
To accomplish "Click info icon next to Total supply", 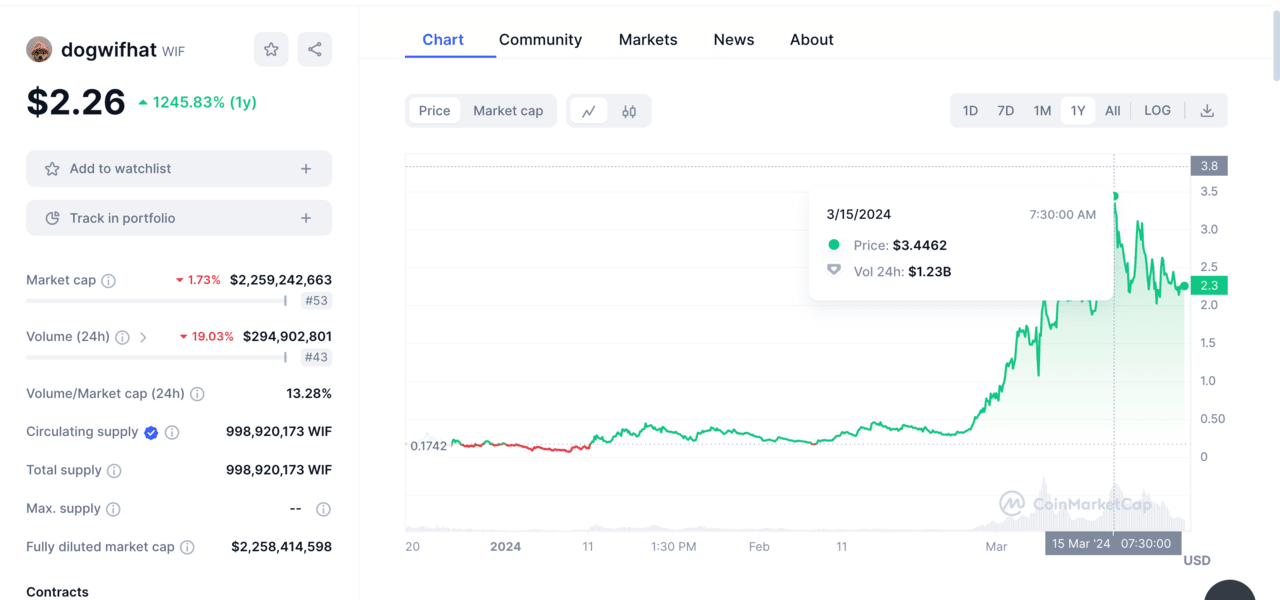I will click(114, 471).
